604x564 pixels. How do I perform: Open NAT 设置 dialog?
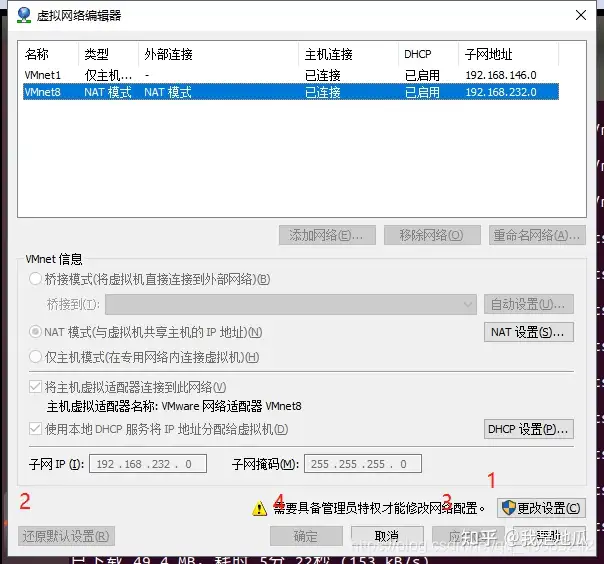click(528, 332)
